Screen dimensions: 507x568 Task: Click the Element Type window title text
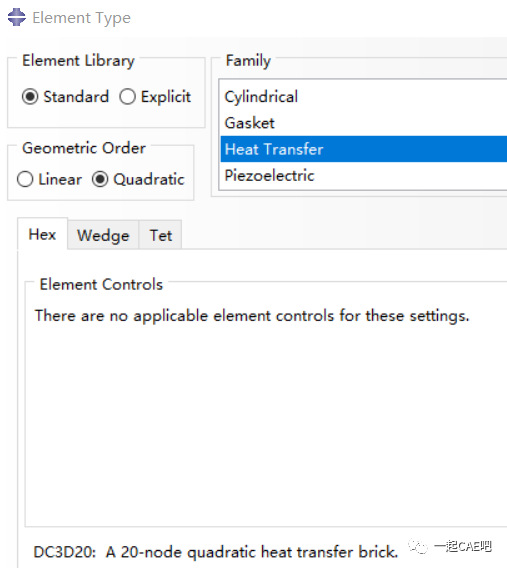pyautogui.click(x=81, y=18)
